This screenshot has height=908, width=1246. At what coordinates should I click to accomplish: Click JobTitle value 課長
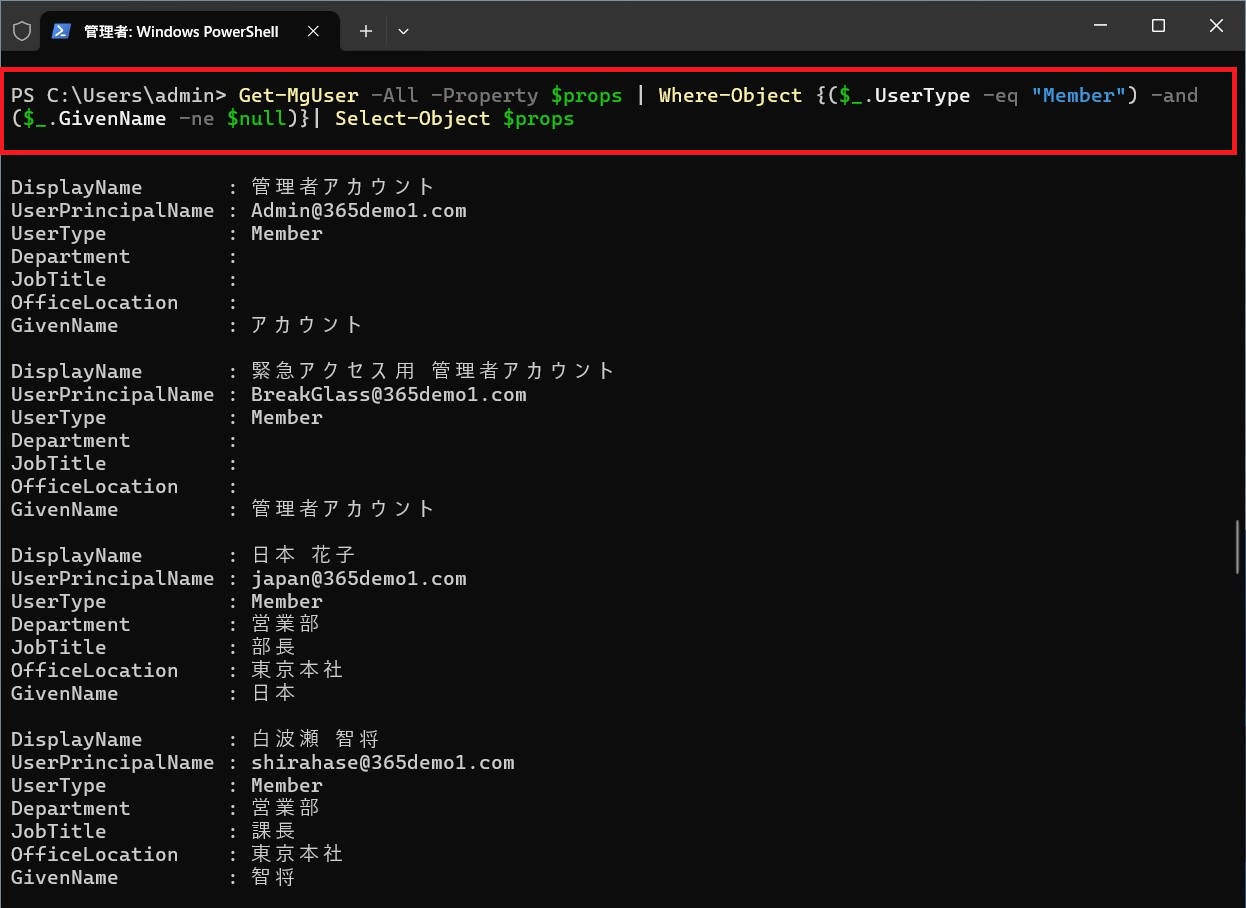[x=274, y=831]
